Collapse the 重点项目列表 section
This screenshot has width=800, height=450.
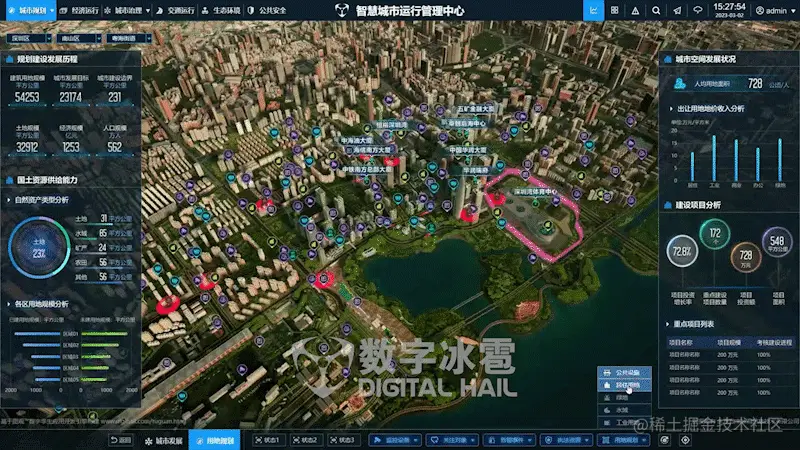click(667, 324)
